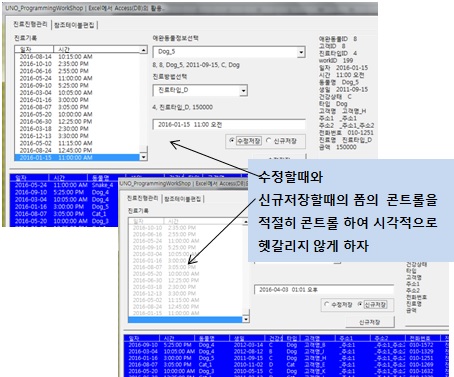
Task: Select 2016-05-24 11:00:00 AM record in back list
Action: click(77, 78)
